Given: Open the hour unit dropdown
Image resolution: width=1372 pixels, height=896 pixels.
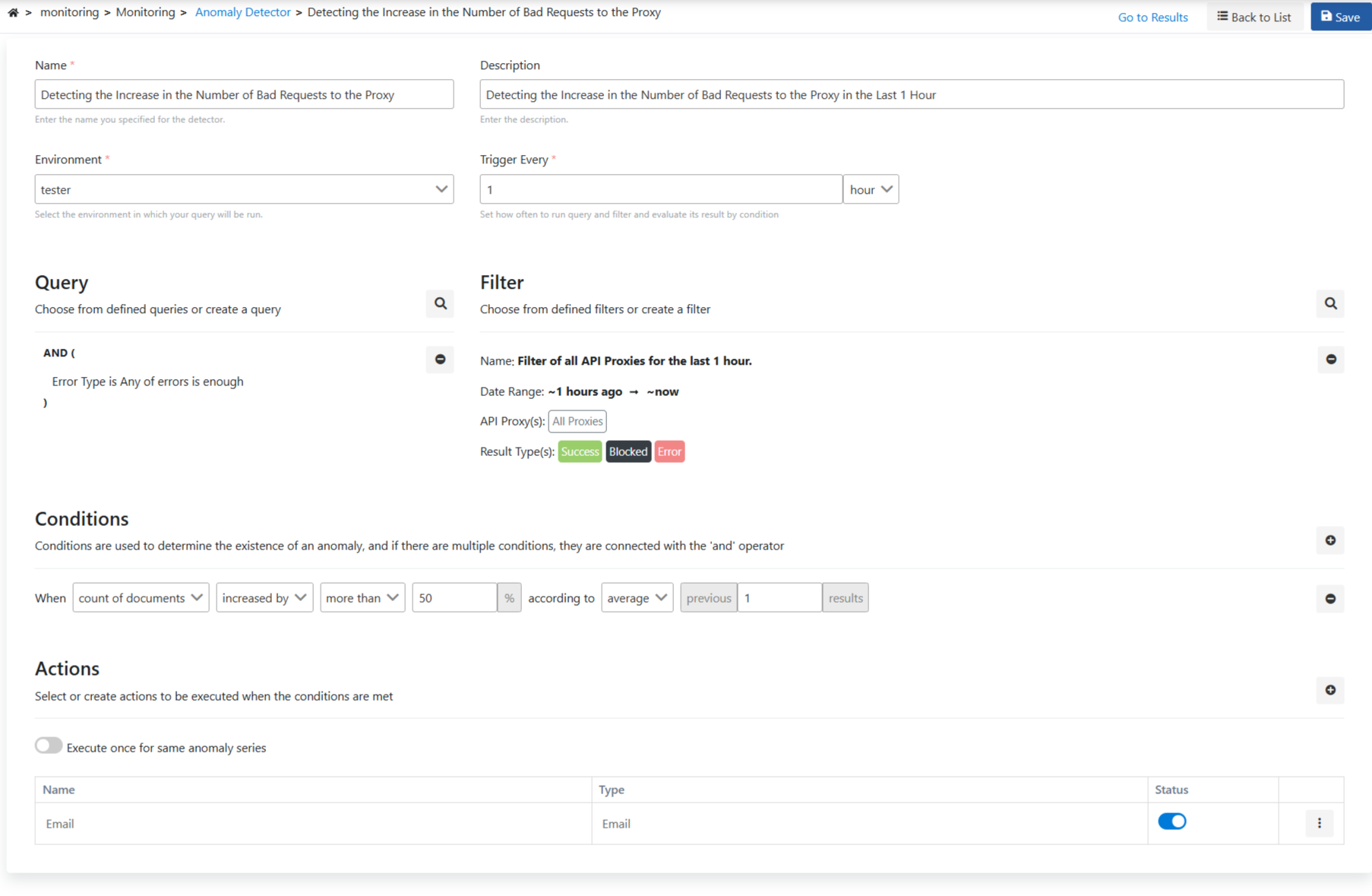Looking at the screenshot, I should [870, 189].
